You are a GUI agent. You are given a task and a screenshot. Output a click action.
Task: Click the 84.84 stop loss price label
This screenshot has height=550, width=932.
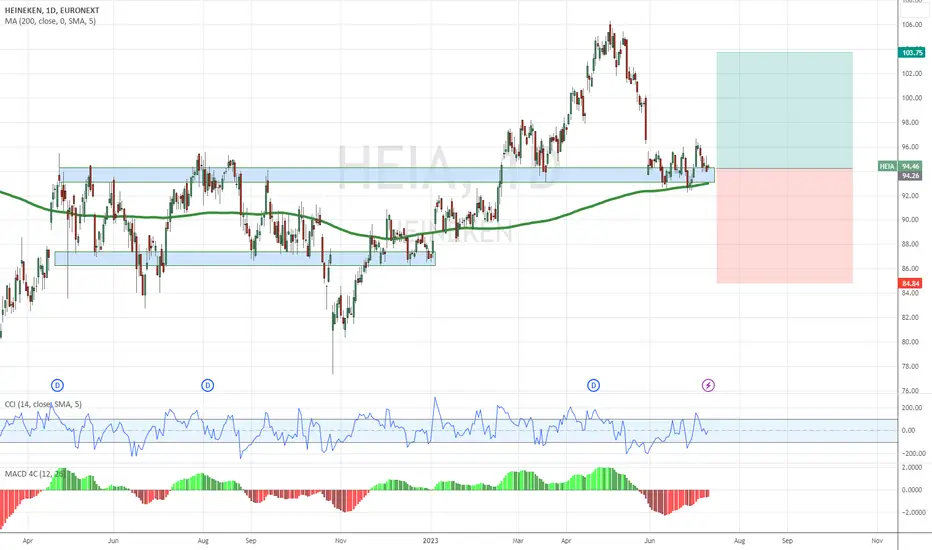click(x=911, y=283)
